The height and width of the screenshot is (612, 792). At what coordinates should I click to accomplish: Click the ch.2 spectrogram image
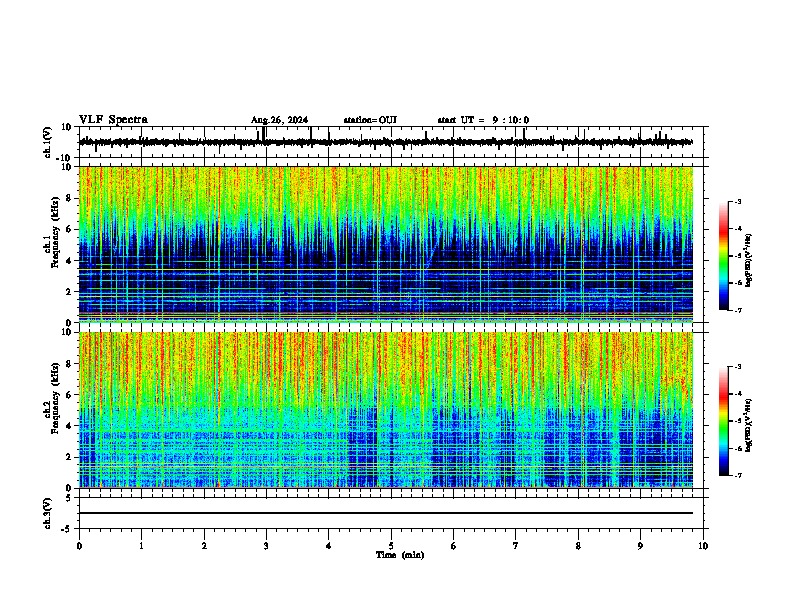tap(386, 410)
